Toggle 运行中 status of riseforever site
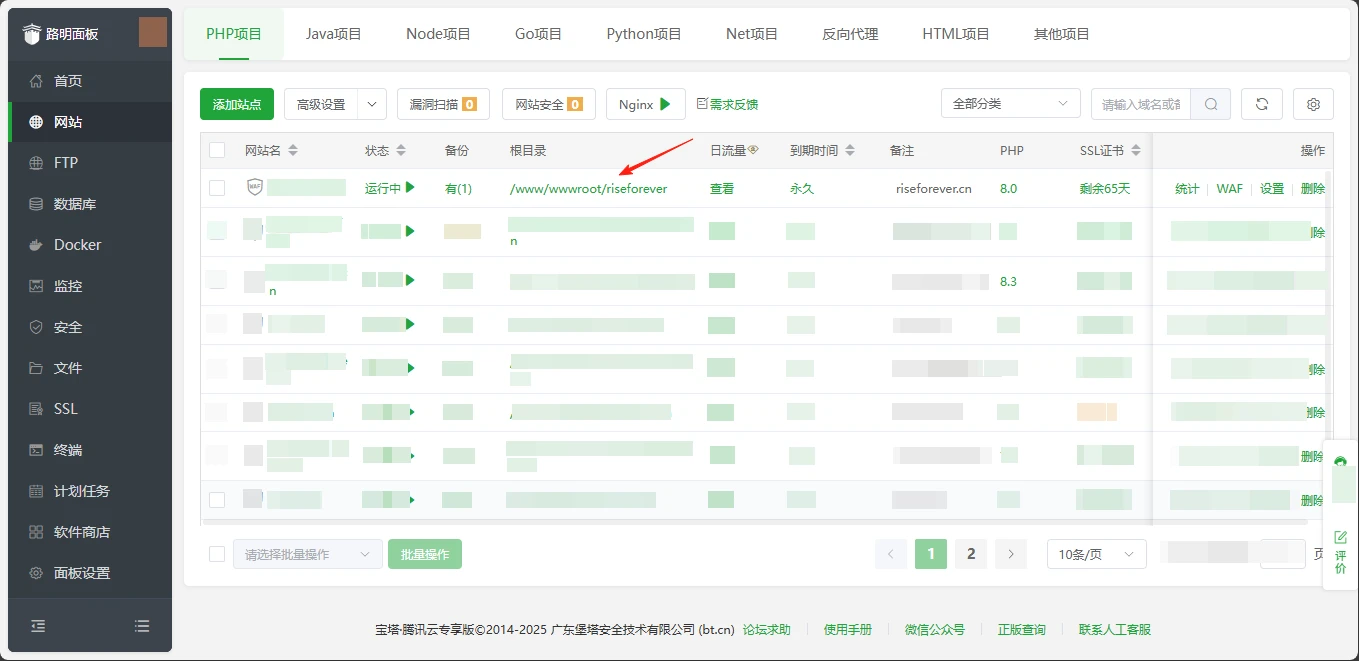Image resolution: width=1359 pixels, height=661 pixels. [390, 188]
